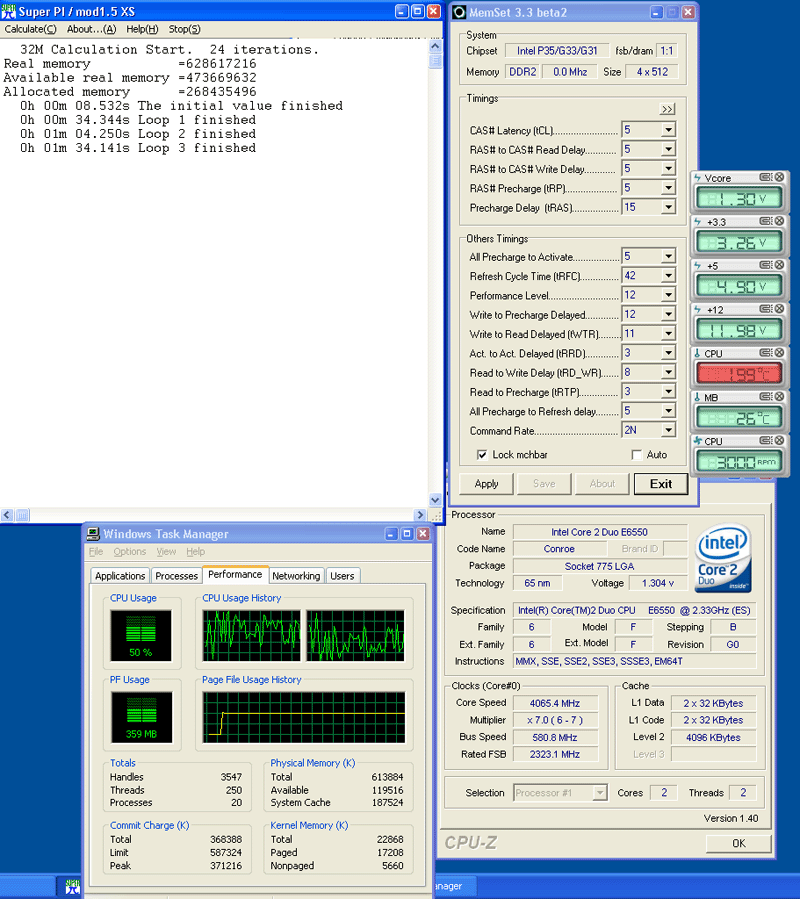Expand more timings with the >> button
The width and height of the screenshot is (800, 899).
click(x=667, y=109)
